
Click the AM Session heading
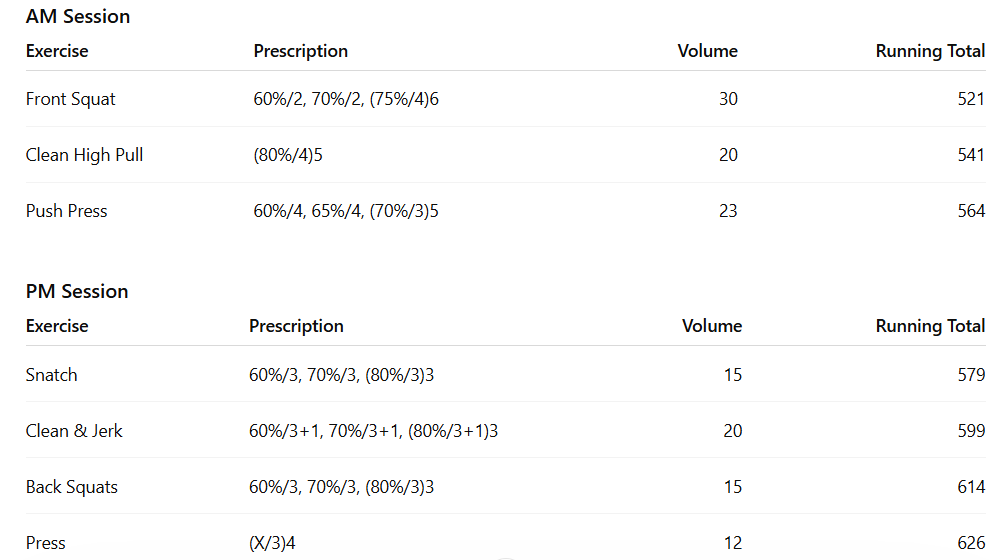point(78,16)
